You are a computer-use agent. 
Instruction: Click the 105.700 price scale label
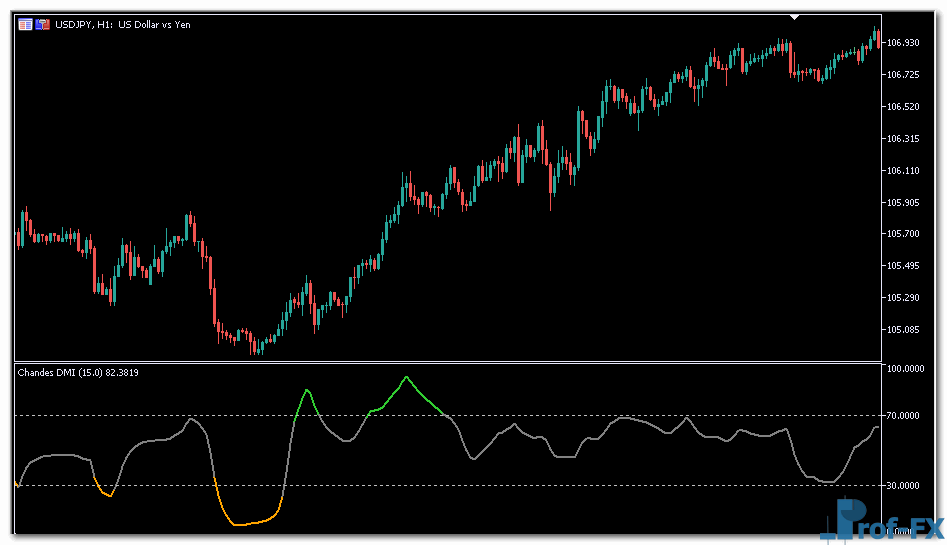[903, 234]
